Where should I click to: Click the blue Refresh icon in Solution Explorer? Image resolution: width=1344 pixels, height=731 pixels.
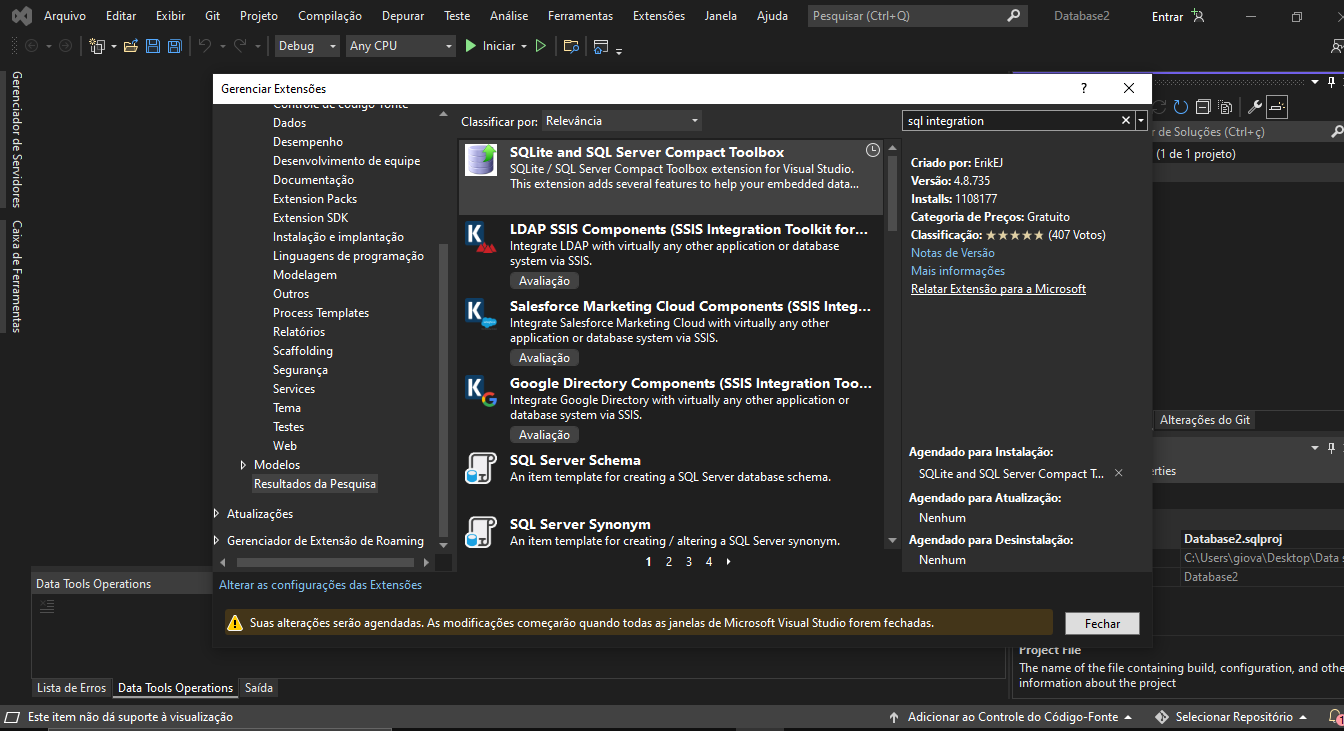(1181, 107)
